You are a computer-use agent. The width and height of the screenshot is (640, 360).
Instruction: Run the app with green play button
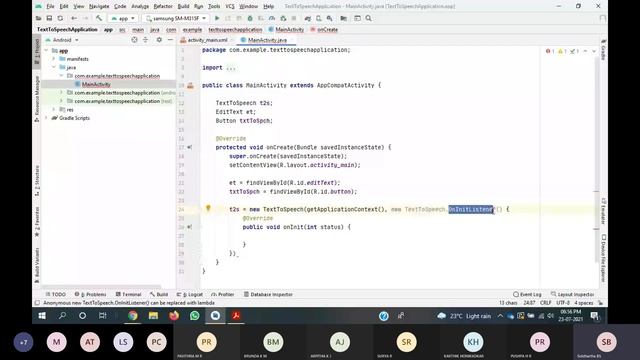pos(217,18)
